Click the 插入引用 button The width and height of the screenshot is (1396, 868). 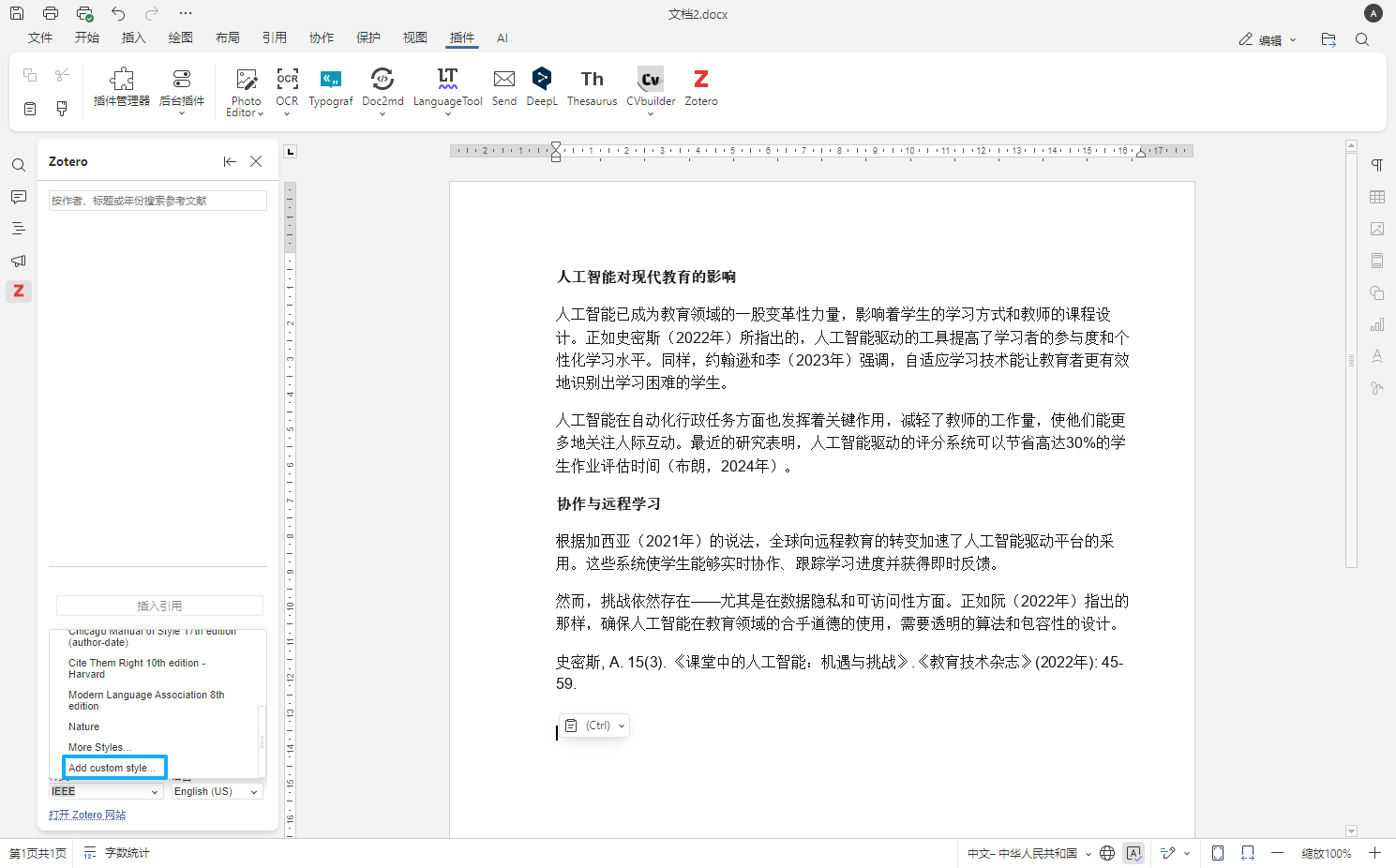(159, 605)
